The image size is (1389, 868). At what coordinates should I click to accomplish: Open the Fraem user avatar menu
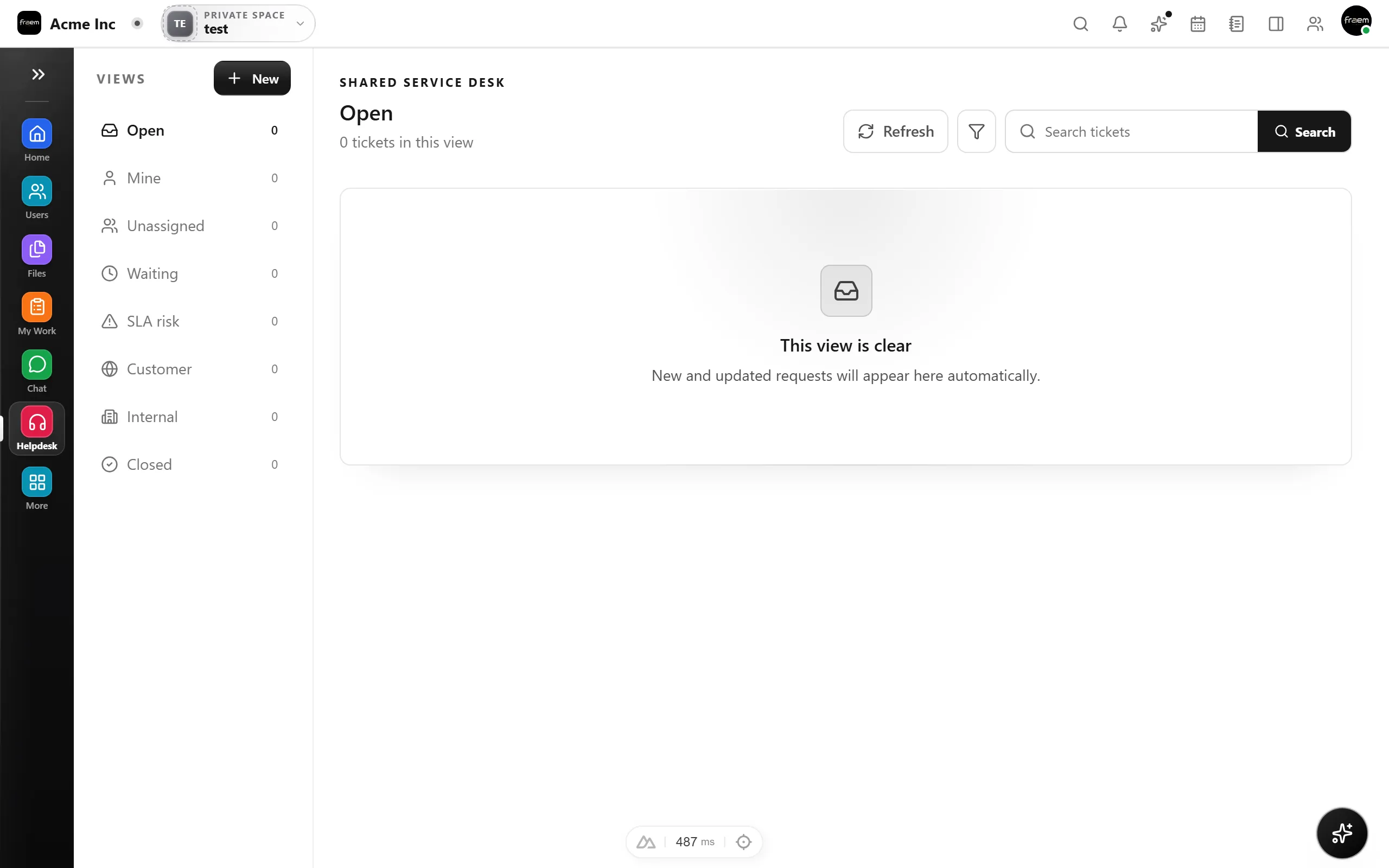coord(1356,21)
